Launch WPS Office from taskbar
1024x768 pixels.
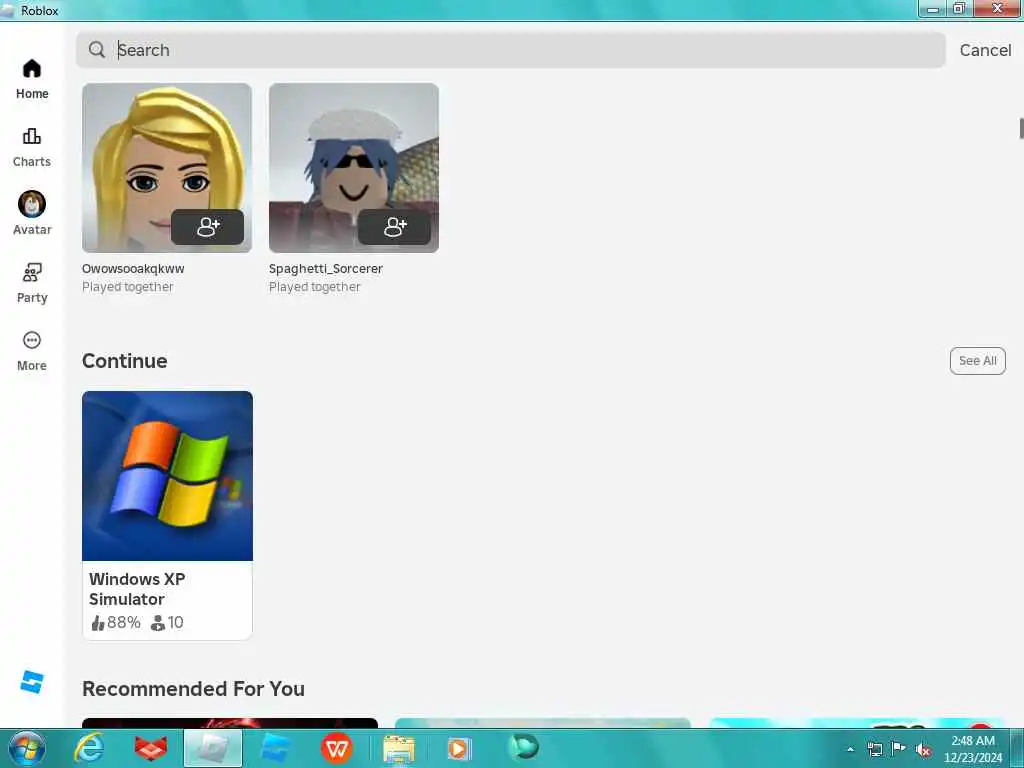point(337,748)
